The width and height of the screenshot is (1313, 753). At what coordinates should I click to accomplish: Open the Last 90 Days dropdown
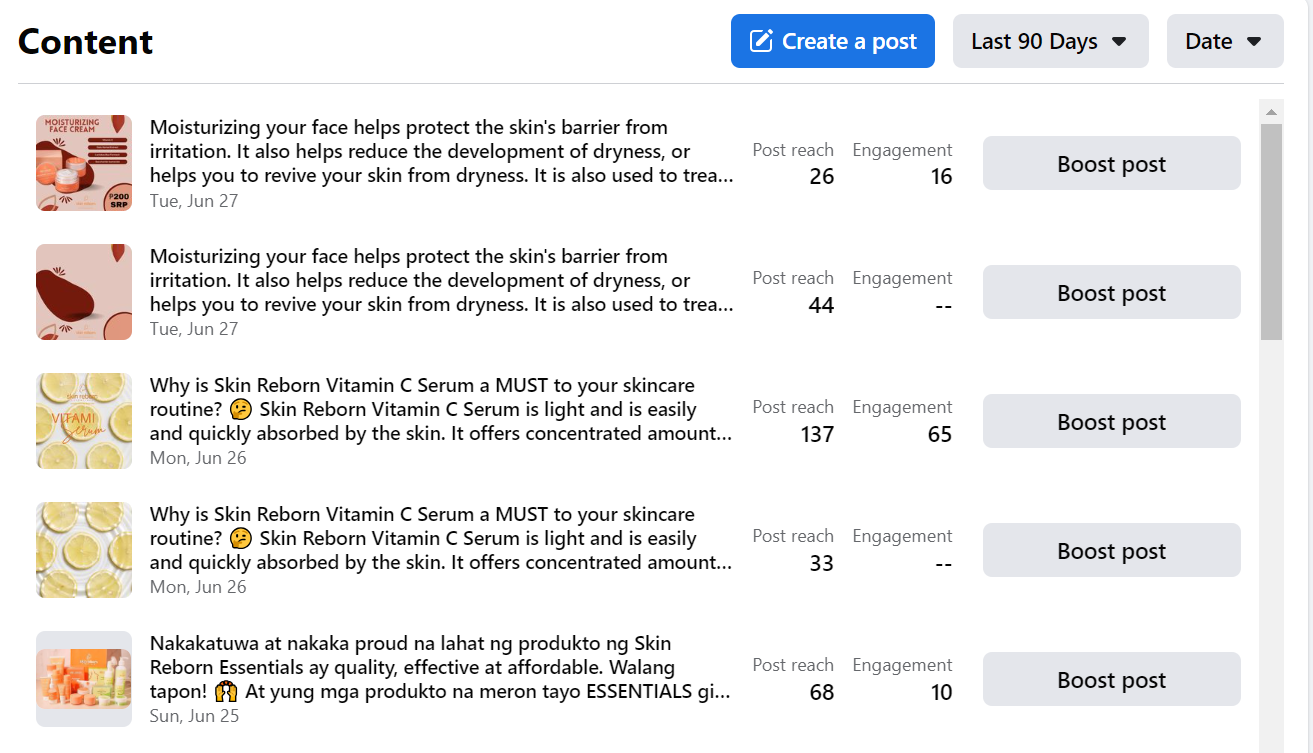[x=1049, y=41]
